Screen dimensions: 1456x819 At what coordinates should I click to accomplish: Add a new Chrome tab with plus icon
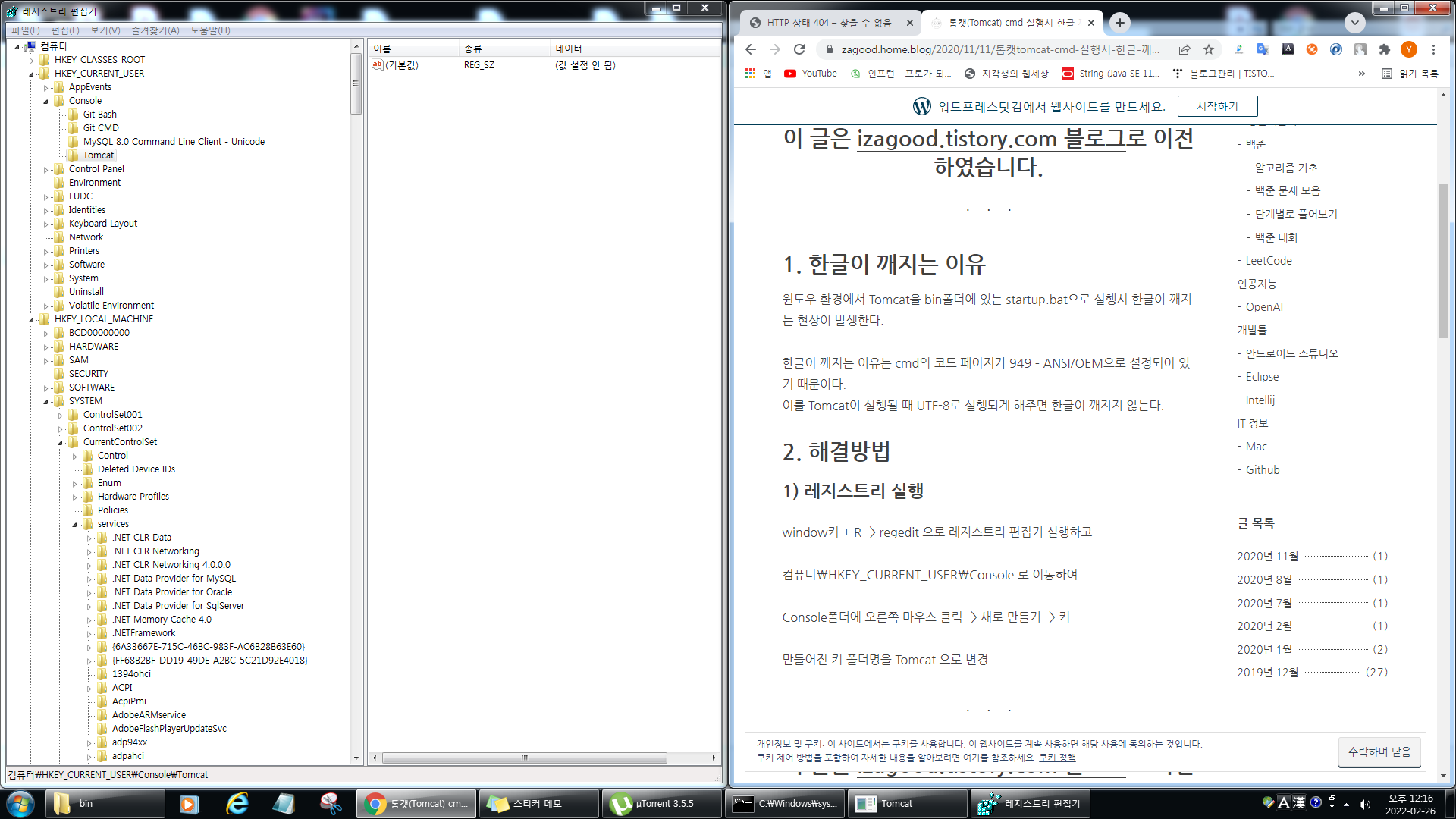(1120, 23)
